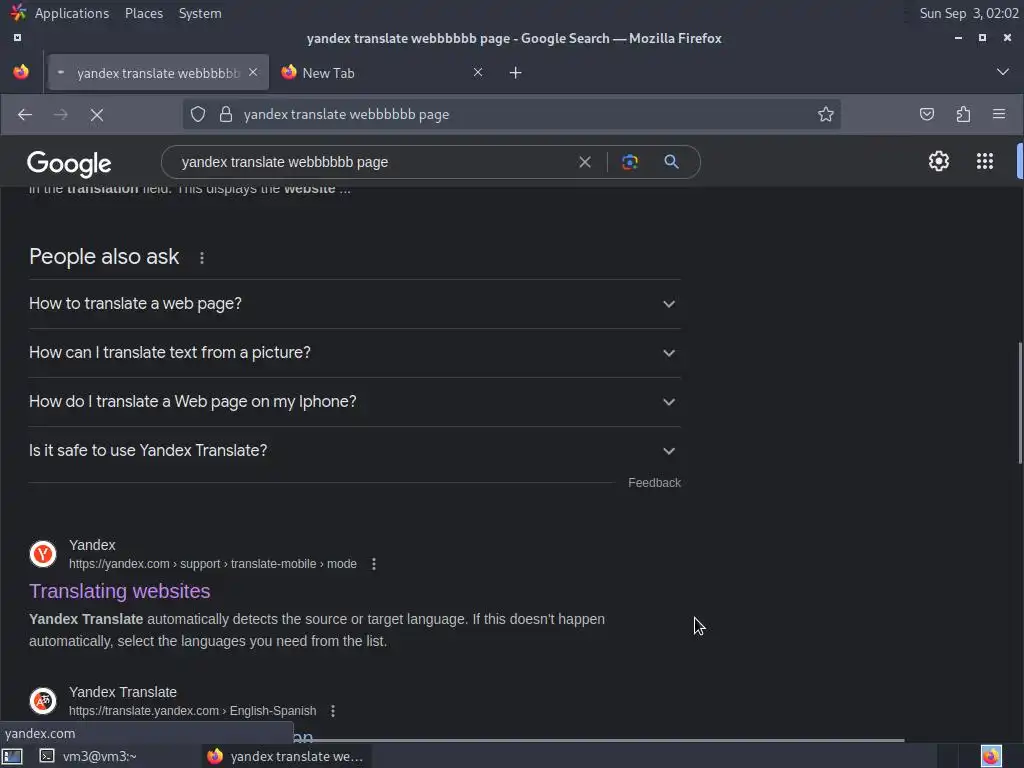Click the window menu icon in the title bar
The height and width of the screenshot is (768, 1024).
[x=18, y=38]
